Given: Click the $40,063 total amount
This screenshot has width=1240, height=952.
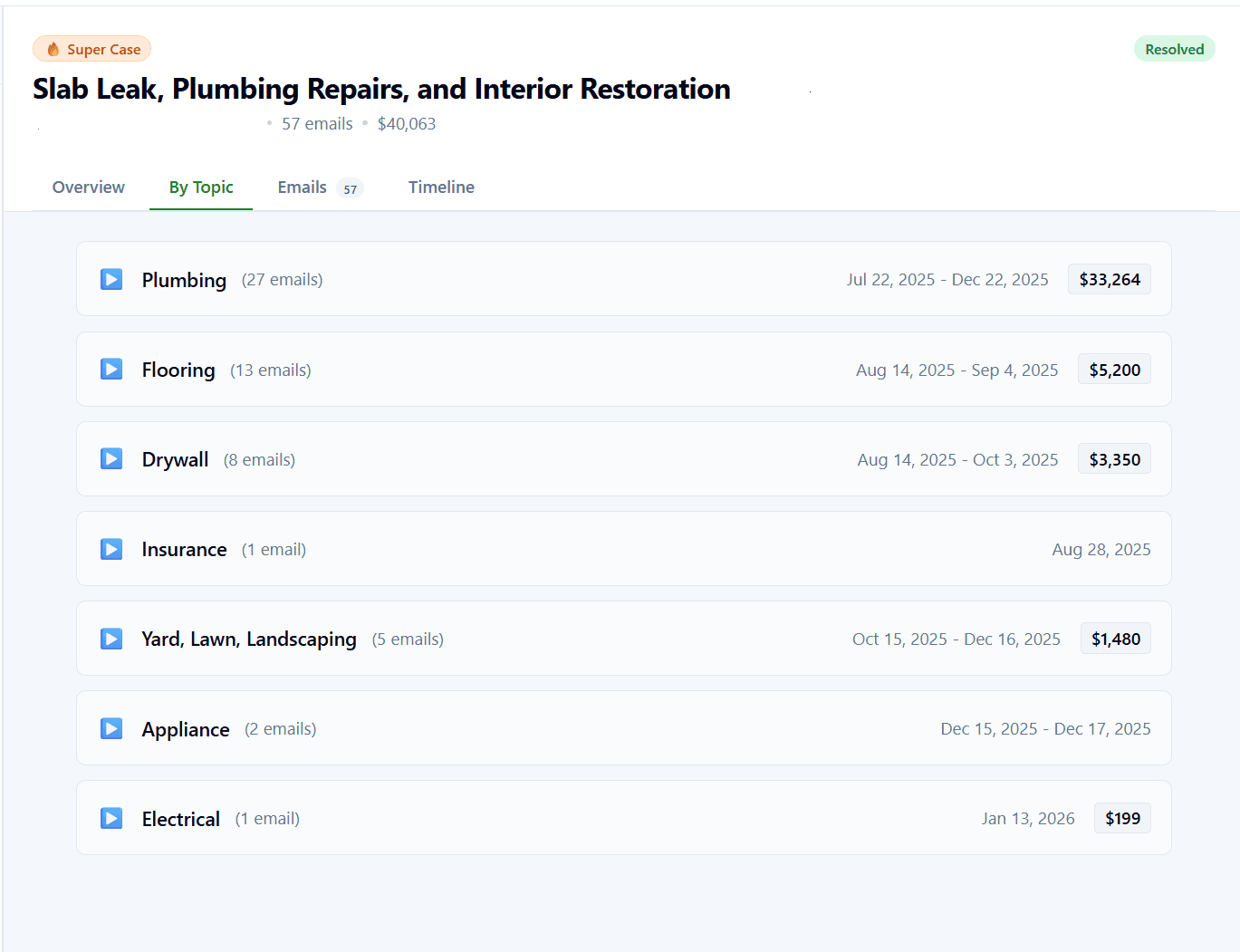Looking at the screenshot, I should click(407, 123).
